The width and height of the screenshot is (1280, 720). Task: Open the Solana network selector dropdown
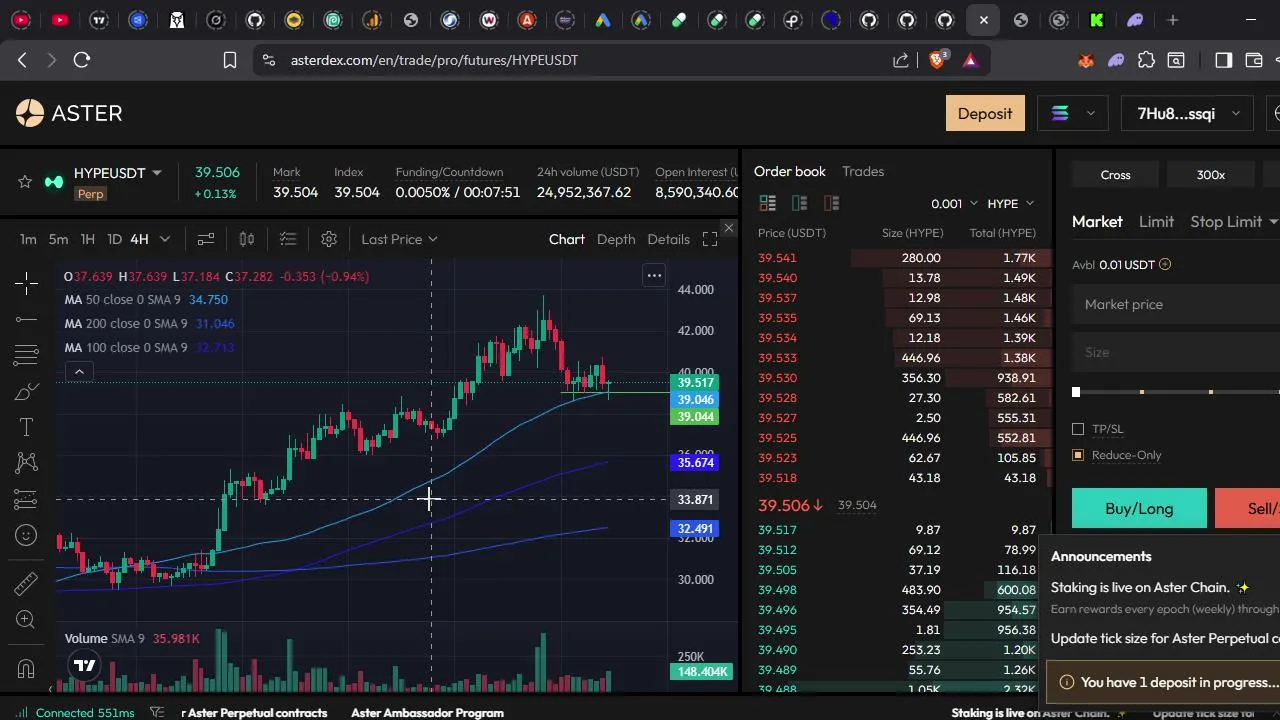[x=1073, y=114]
